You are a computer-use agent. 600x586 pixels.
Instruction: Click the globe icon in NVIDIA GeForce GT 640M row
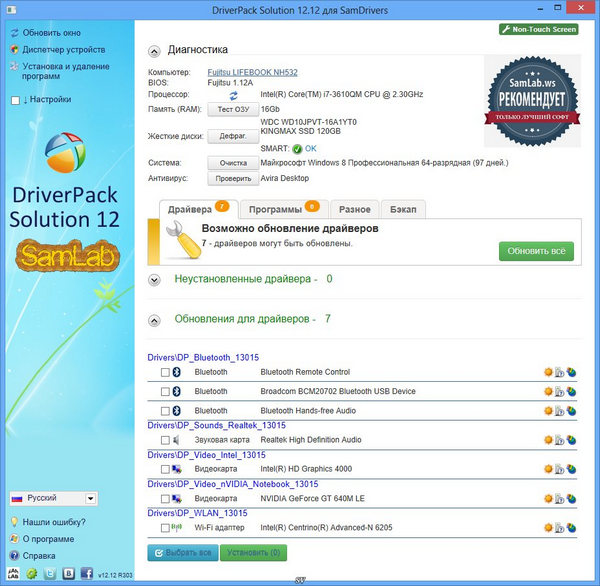[x=571, y=498]
